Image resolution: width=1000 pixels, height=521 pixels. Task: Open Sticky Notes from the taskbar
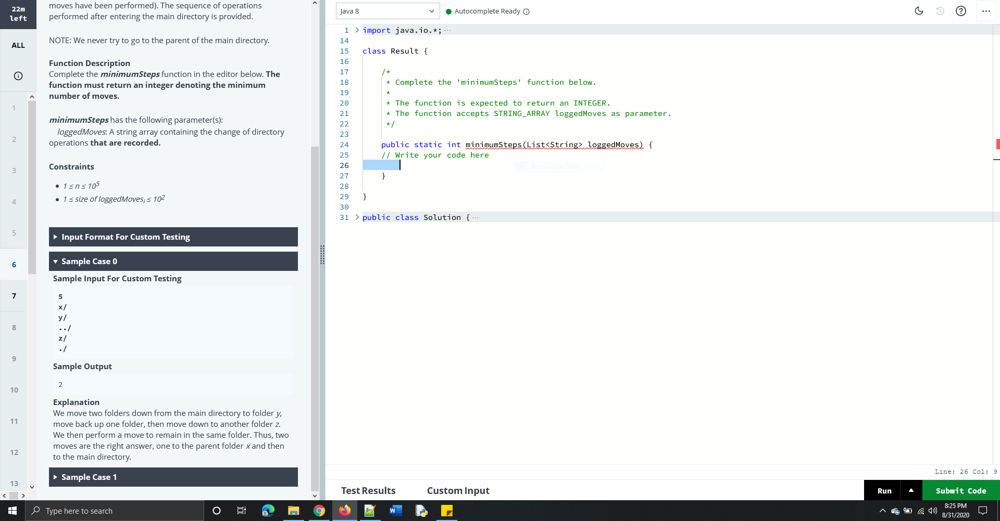pos(446,511)
